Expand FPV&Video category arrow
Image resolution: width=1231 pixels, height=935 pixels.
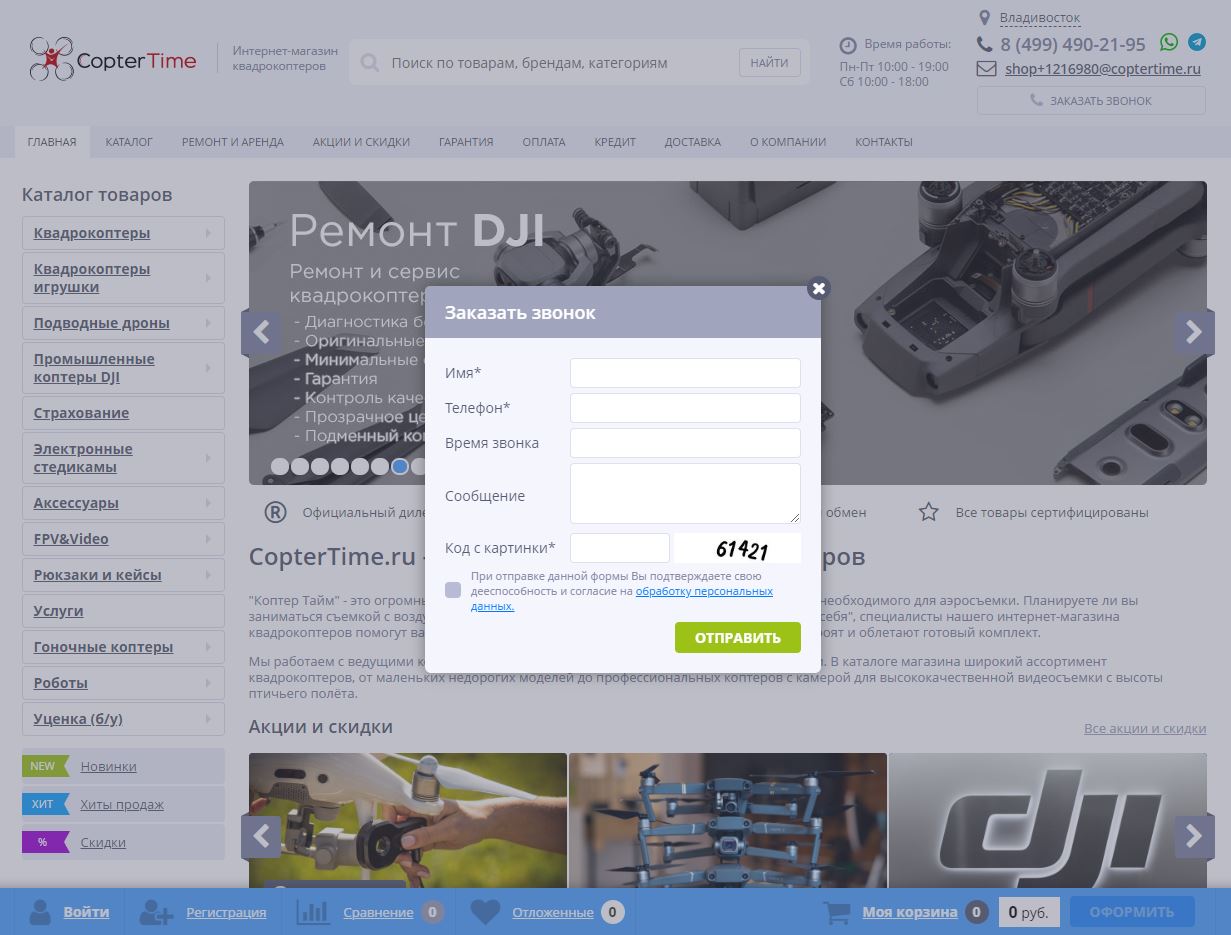tap(208, 539)
